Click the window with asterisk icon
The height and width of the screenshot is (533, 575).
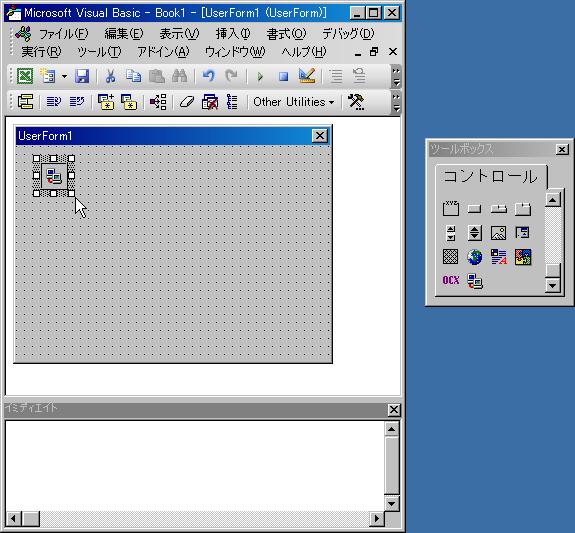(x=129, y=102)
